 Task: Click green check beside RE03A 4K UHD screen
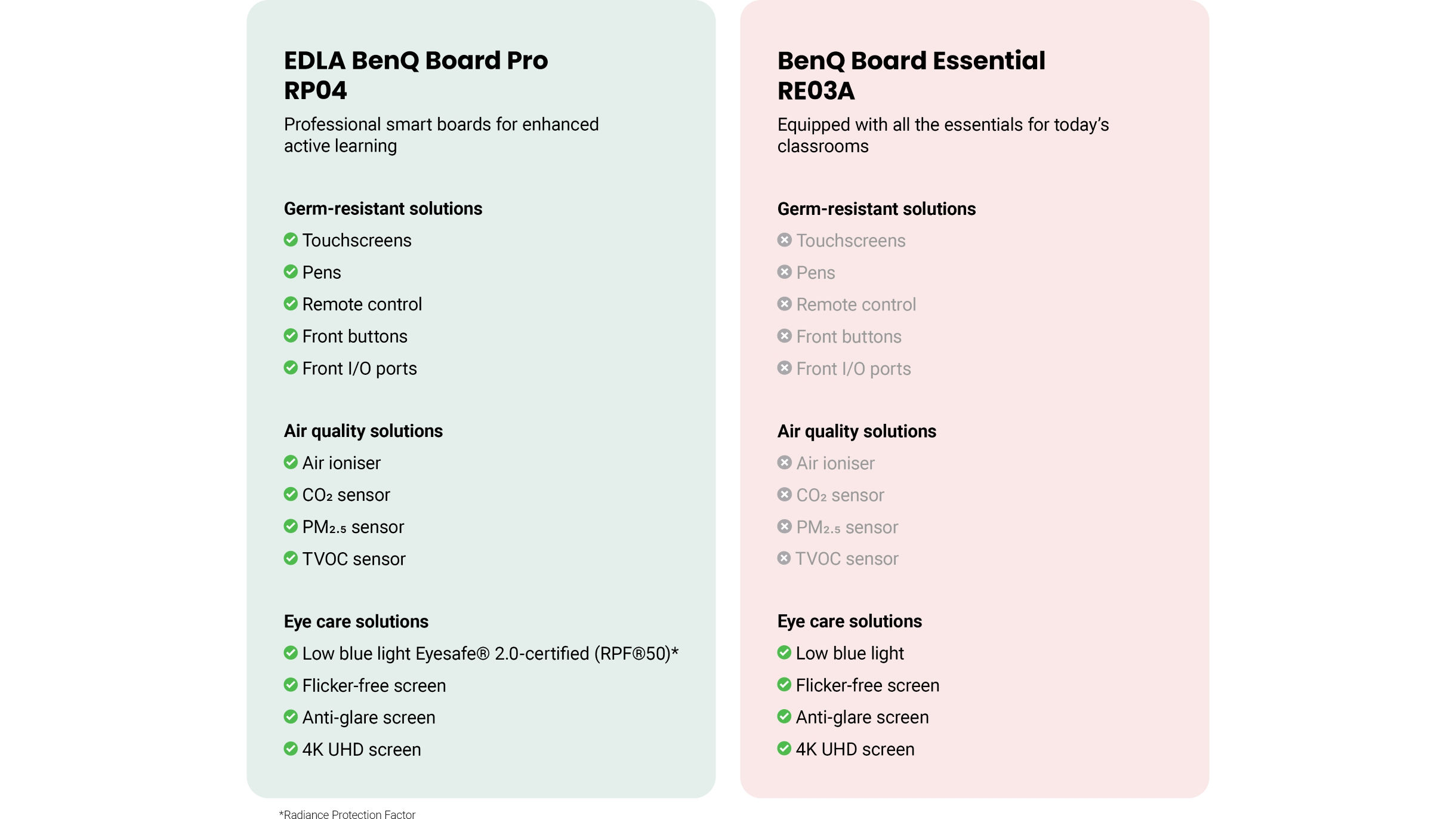(784, 749)
